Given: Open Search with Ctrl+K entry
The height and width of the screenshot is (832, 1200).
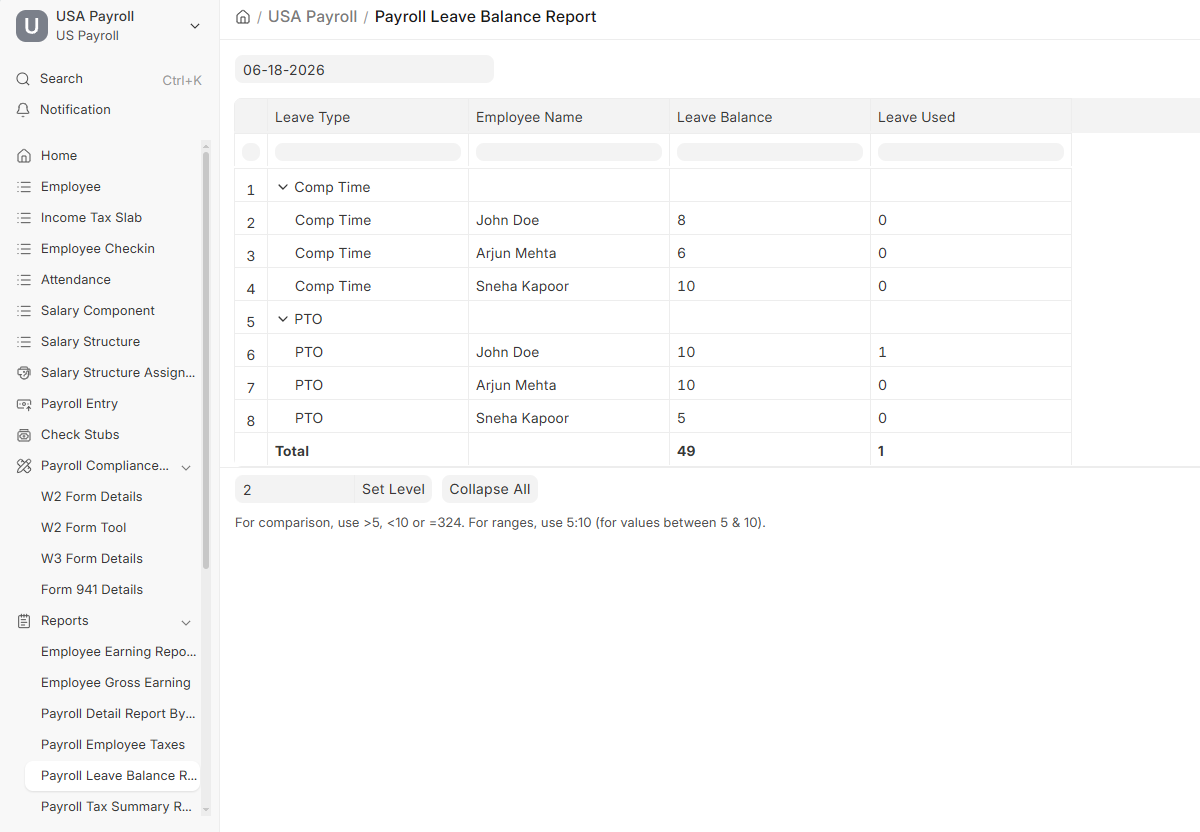Looking at the screenshot, I should [x=109, y=79].
